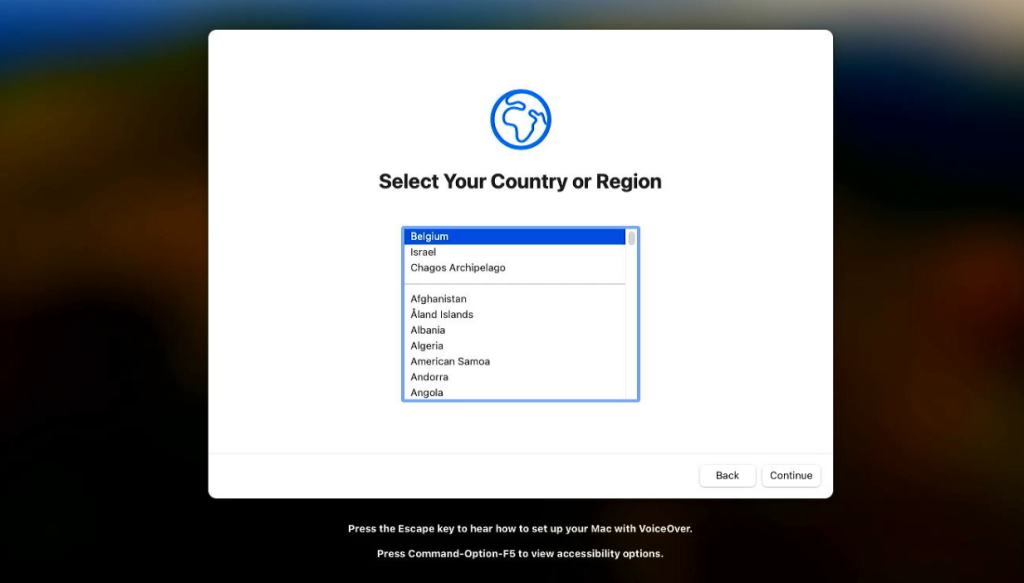Click the blue globe icon
Screen dimensions: 1024x583
coord(520,119)
